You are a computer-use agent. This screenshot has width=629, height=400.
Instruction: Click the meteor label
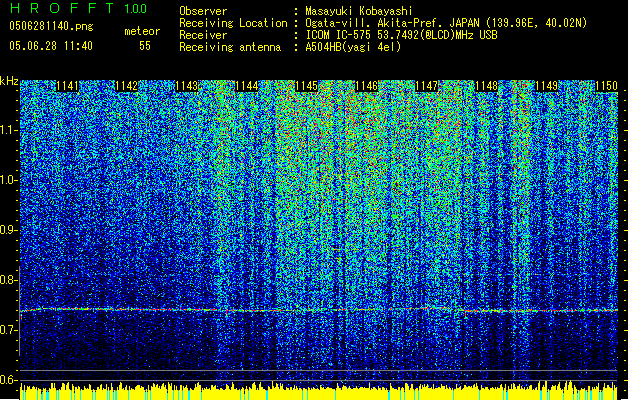pyautogui.click(x=142, y=31)
